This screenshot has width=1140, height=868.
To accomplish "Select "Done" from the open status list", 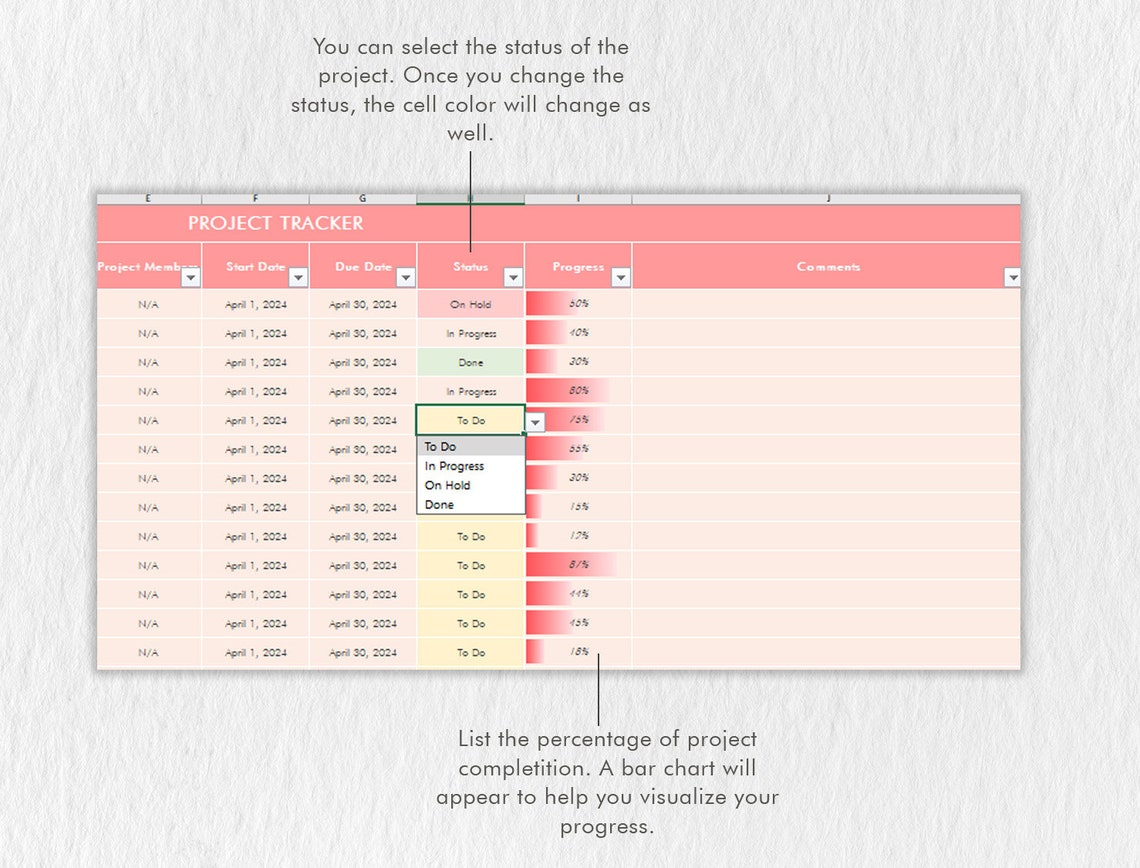I will (440, 504).
